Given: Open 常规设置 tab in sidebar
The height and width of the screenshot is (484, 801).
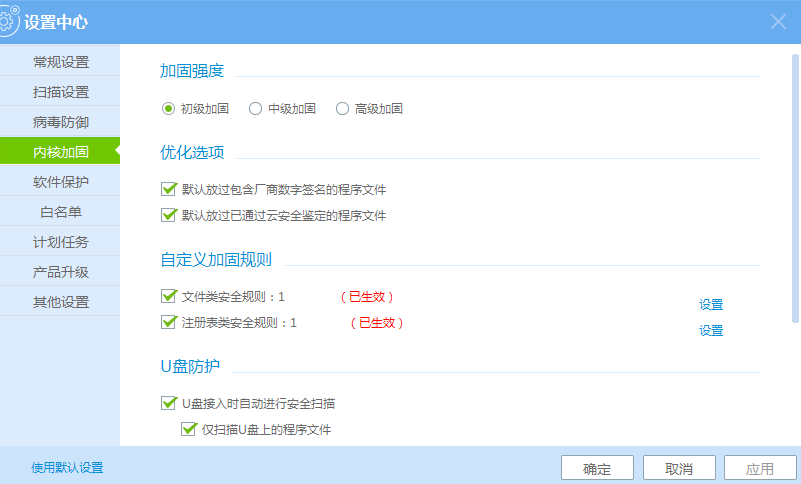Looking at the screenshot, I should point(60,62).
